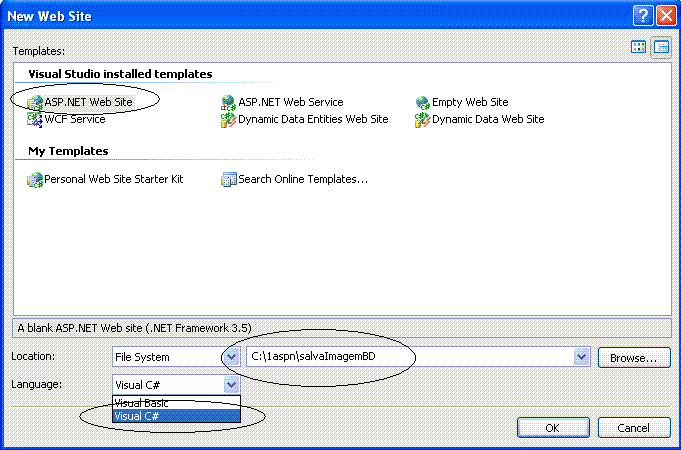The width and height of the screenshot is (681, 450).
Task: Expand the location path history dropdown arrow
Action: 581,357
